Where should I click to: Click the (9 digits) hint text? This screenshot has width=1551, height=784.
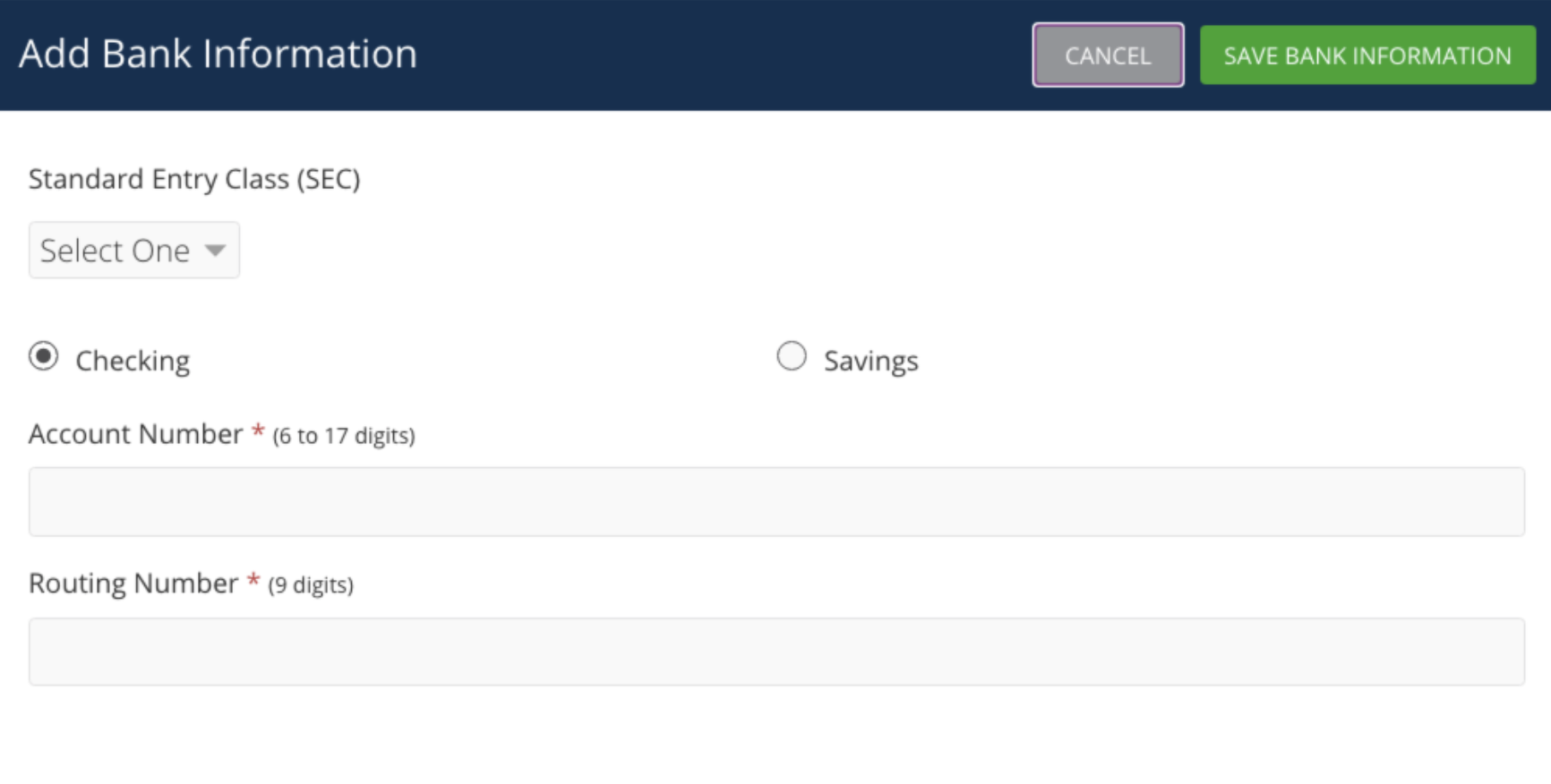click(x=311, y=585)
